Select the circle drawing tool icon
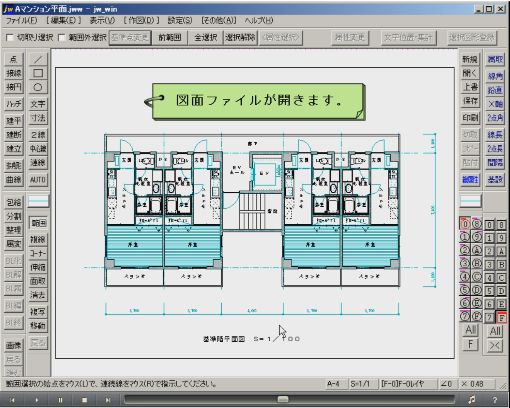 point(38,87)
